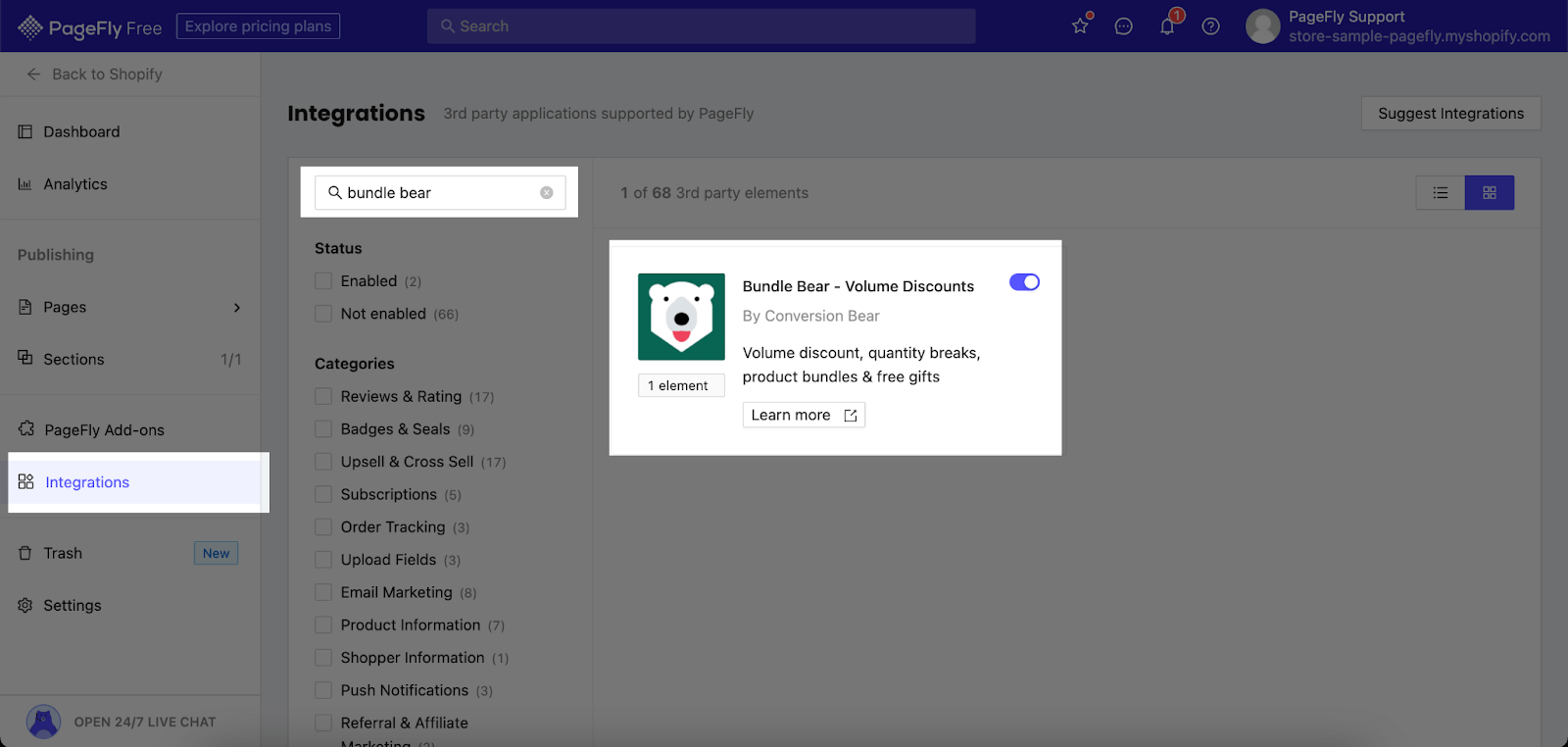Image resolution: width=1568 pixels, height=747 pixels.
Task: Click the Suggest Integrations button
Action: coord(1450,114)
